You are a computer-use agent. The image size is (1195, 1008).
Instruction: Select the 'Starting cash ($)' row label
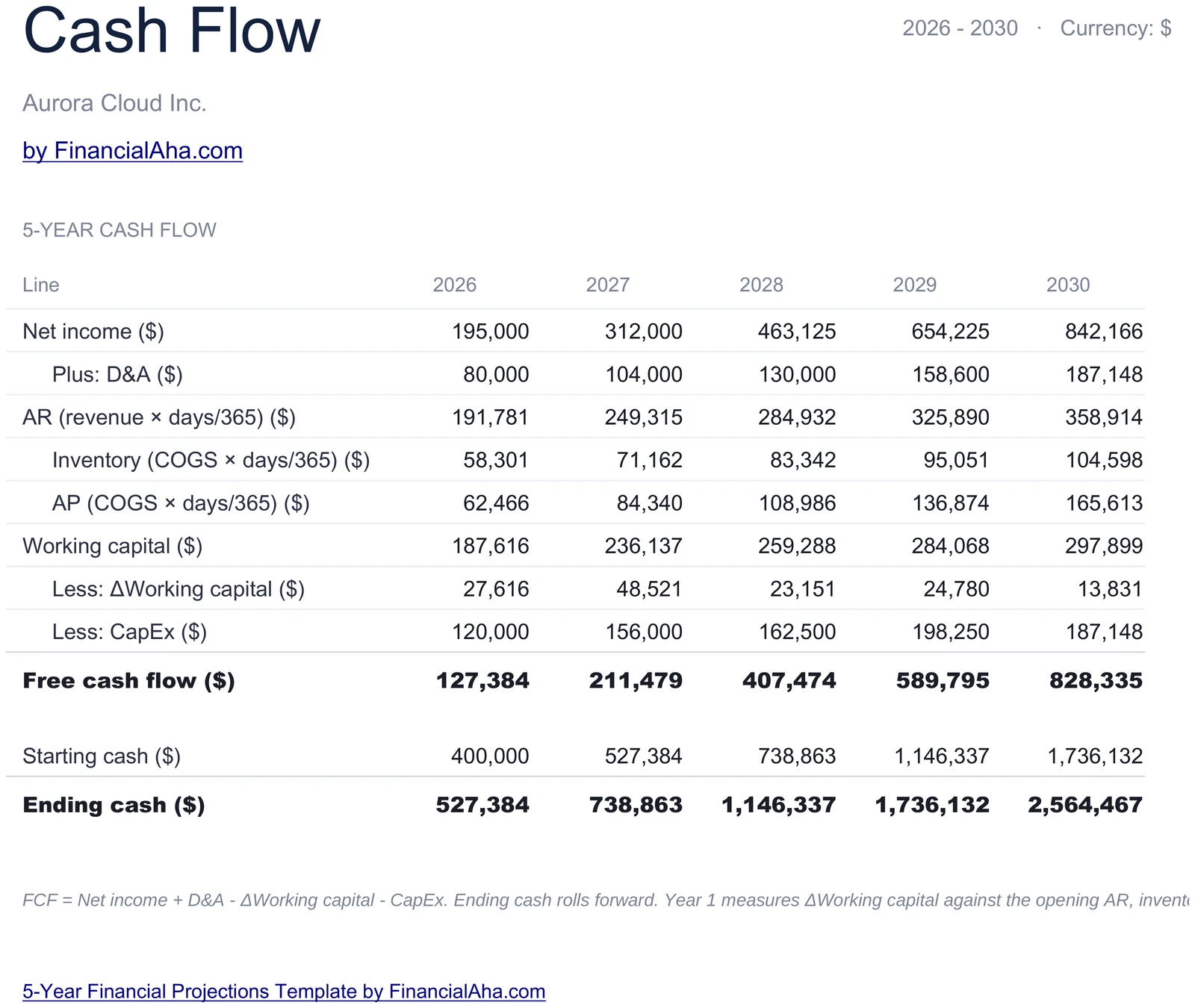point(102,756)
